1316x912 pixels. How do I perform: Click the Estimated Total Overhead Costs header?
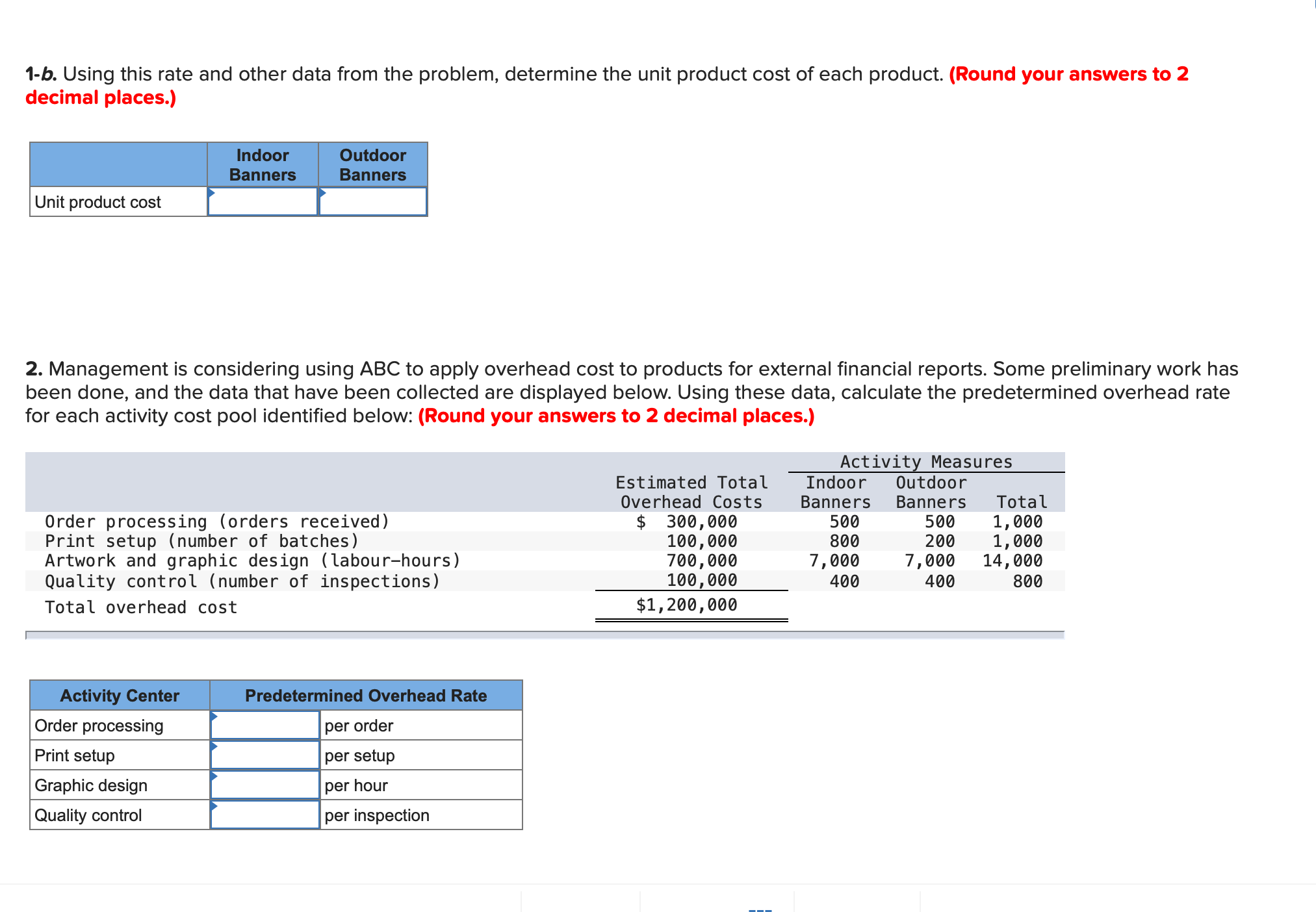click(691, 492)
